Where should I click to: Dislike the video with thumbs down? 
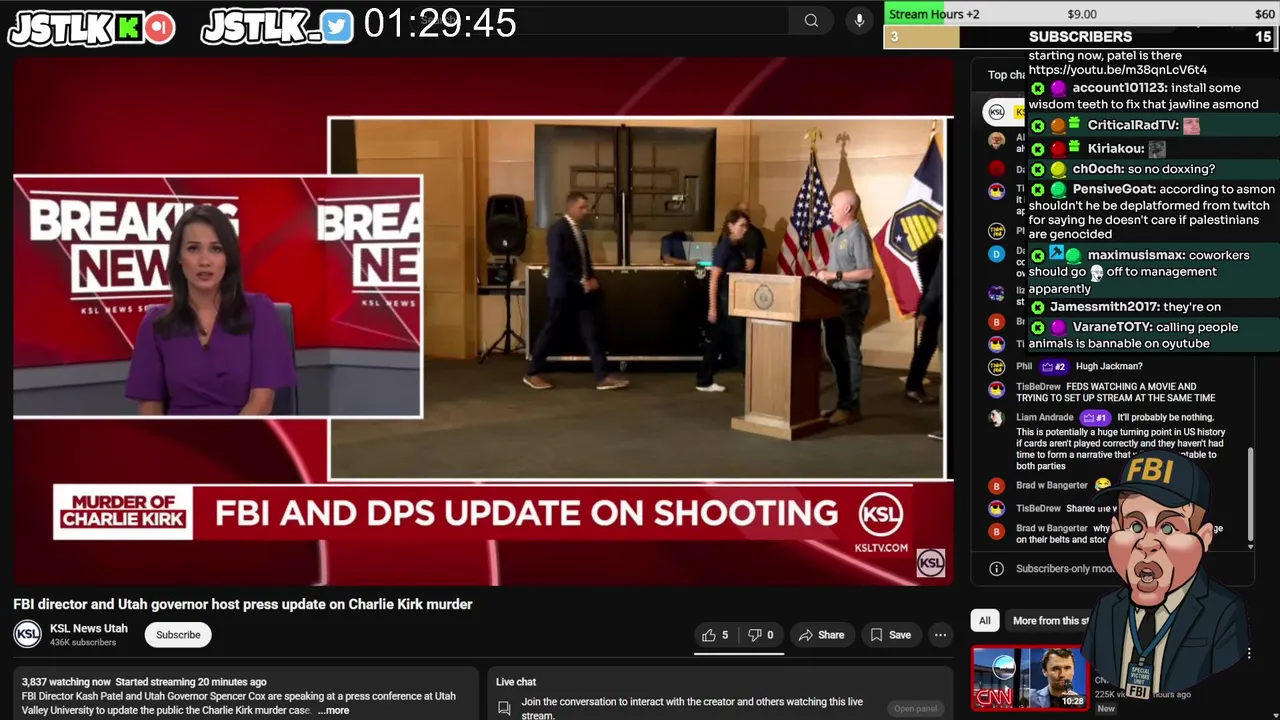pos(761,635)
